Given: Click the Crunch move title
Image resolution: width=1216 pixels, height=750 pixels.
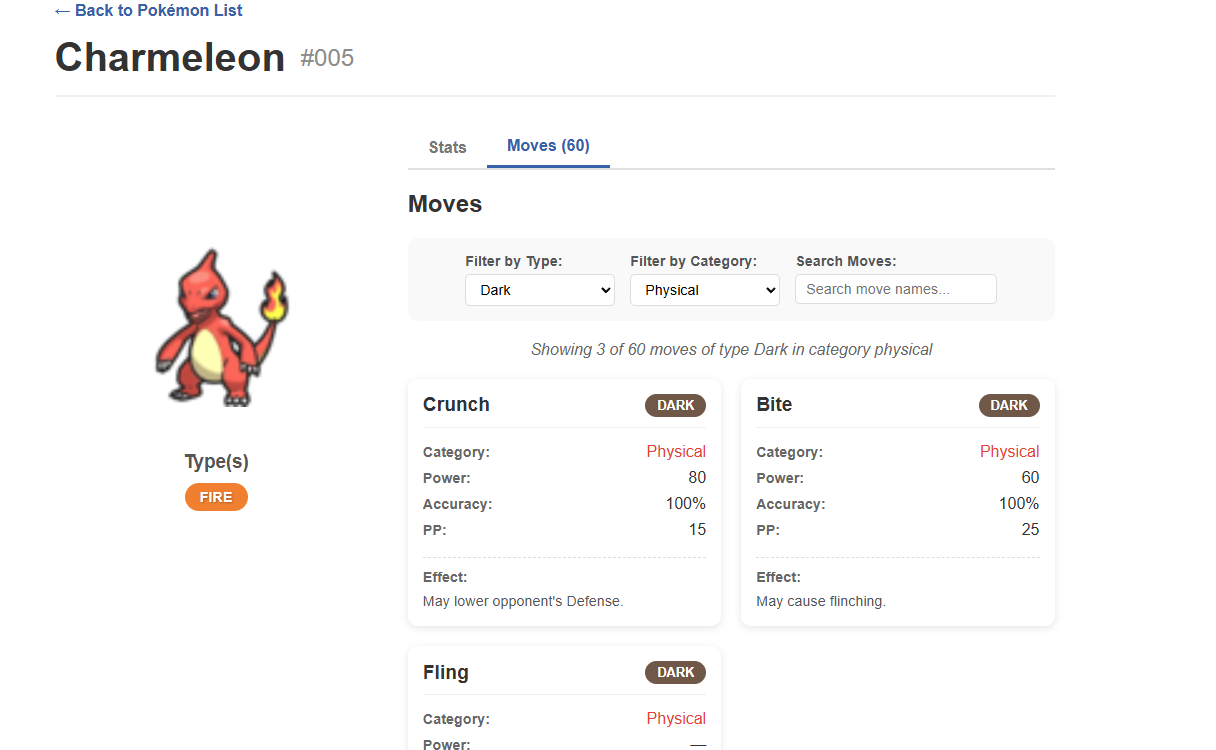Looking at the screenshot, I should click(x=456, y=405).
